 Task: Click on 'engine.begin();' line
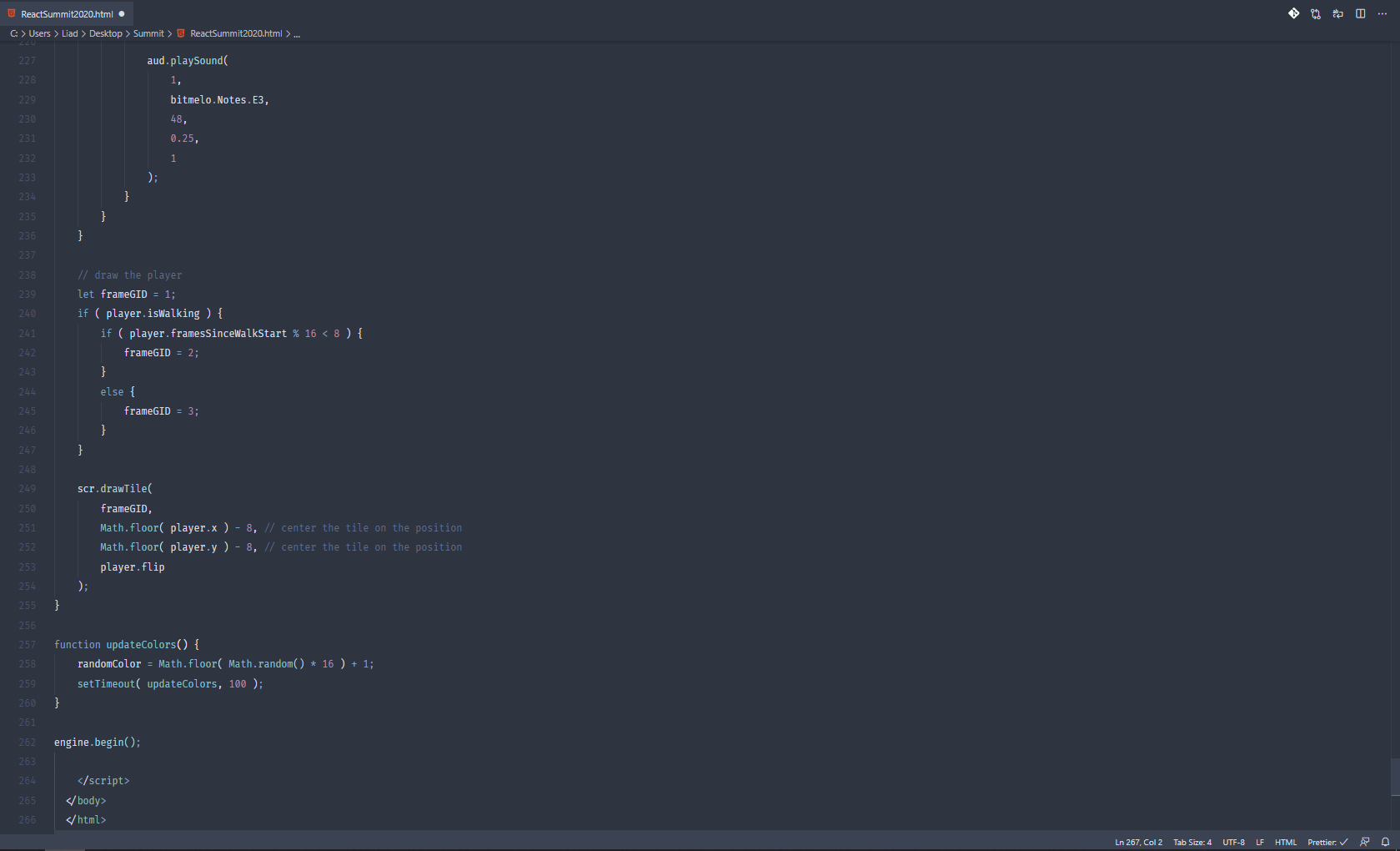pos(98,743)
